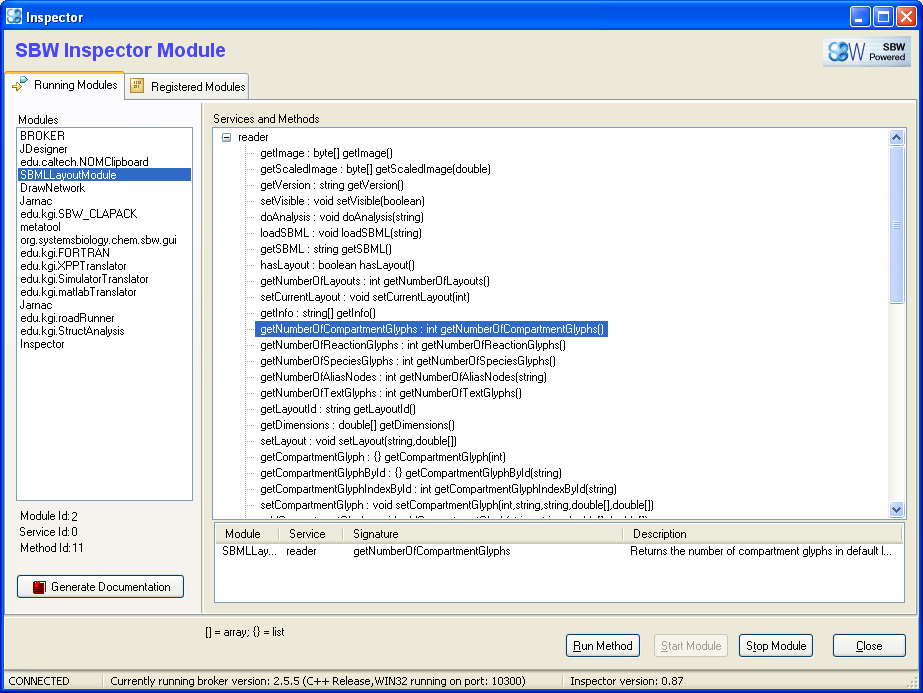Select the getNumberOfTextGlyphs method

pos(391,393)
